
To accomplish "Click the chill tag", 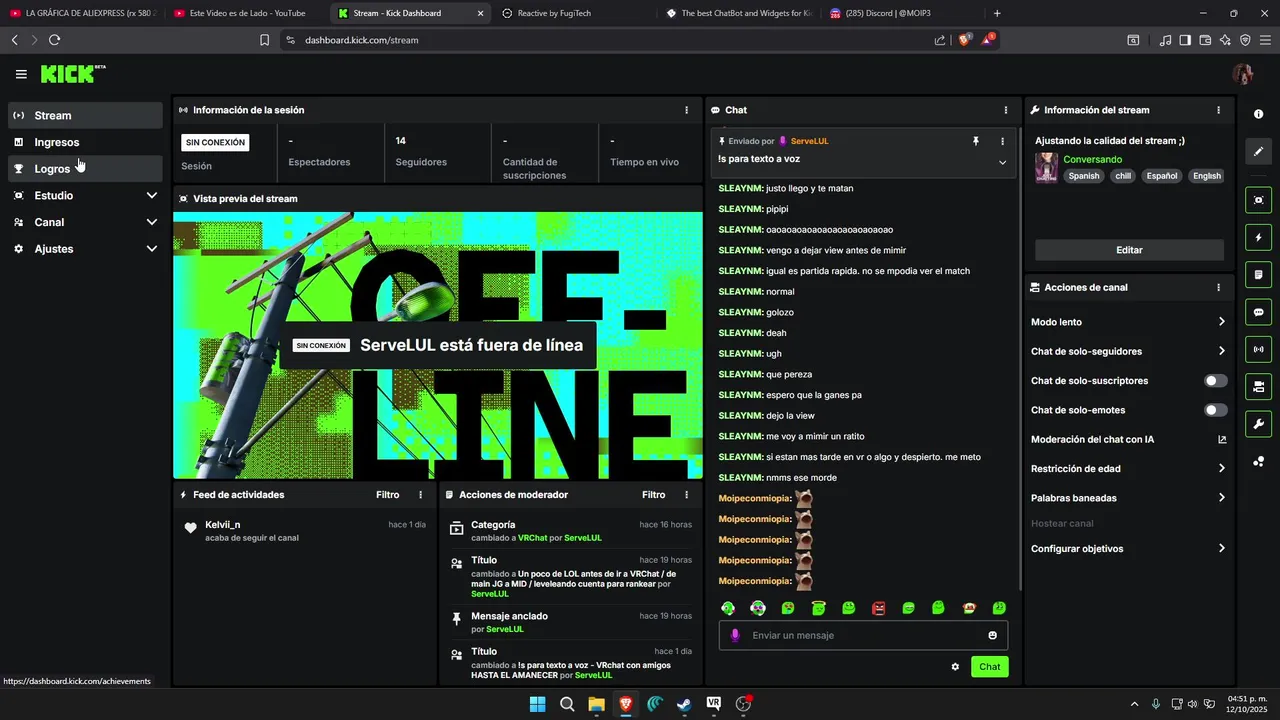I will (1123, 176).
